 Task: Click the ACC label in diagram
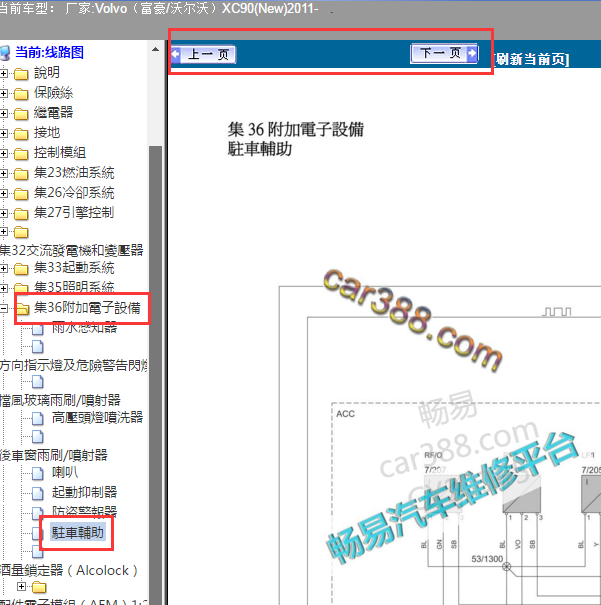(x=345, y=414)
